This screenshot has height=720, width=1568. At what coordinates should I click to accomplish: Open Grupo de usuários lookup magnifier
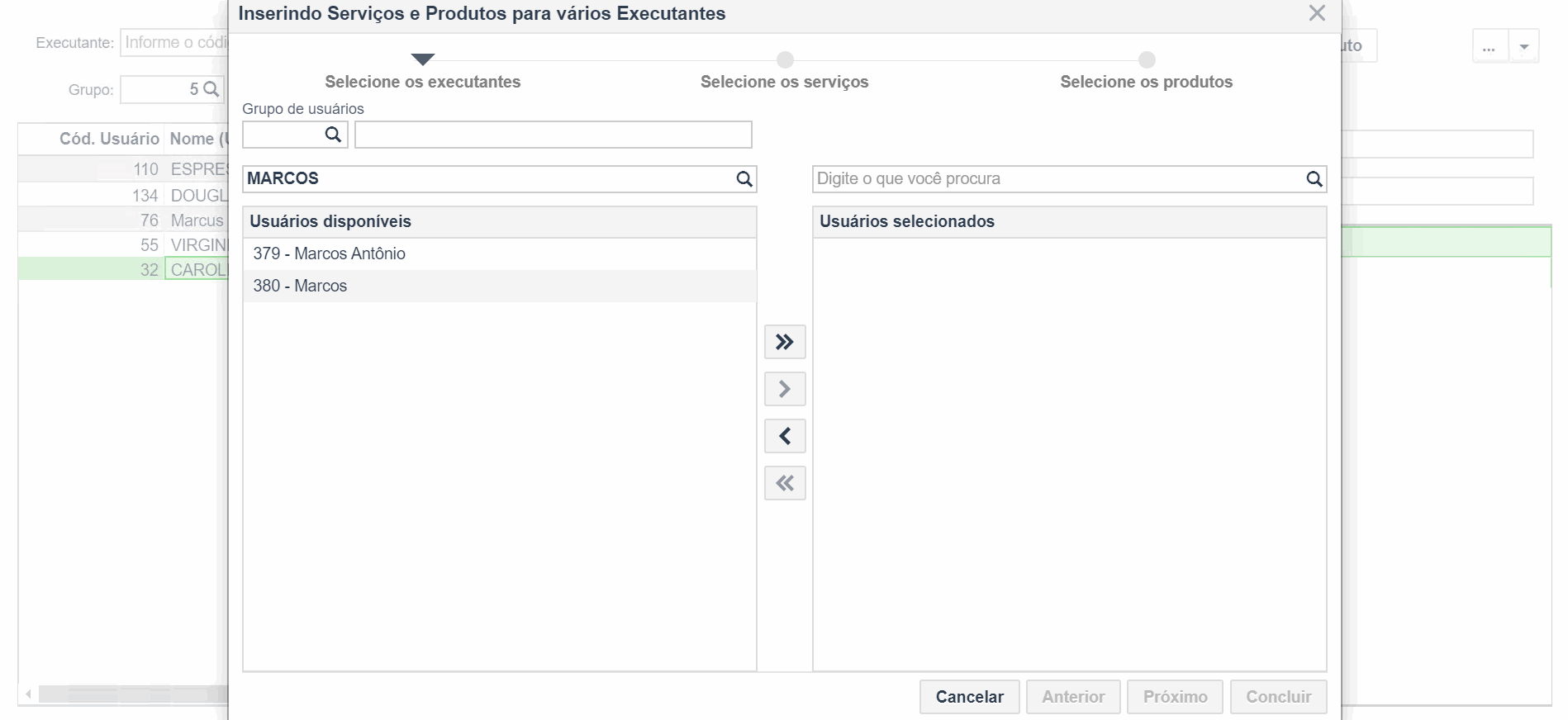point(333,135)
